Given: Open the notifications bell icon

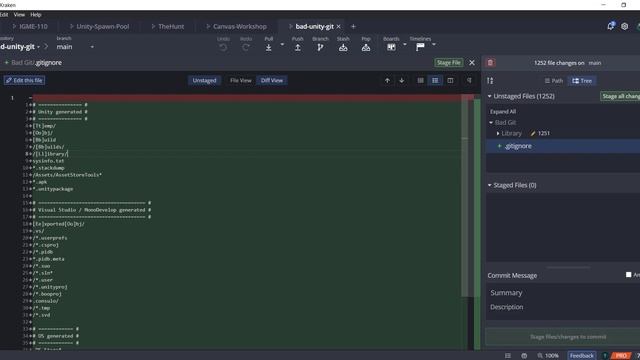Looking at the screenshot, I should coord(610,26).
